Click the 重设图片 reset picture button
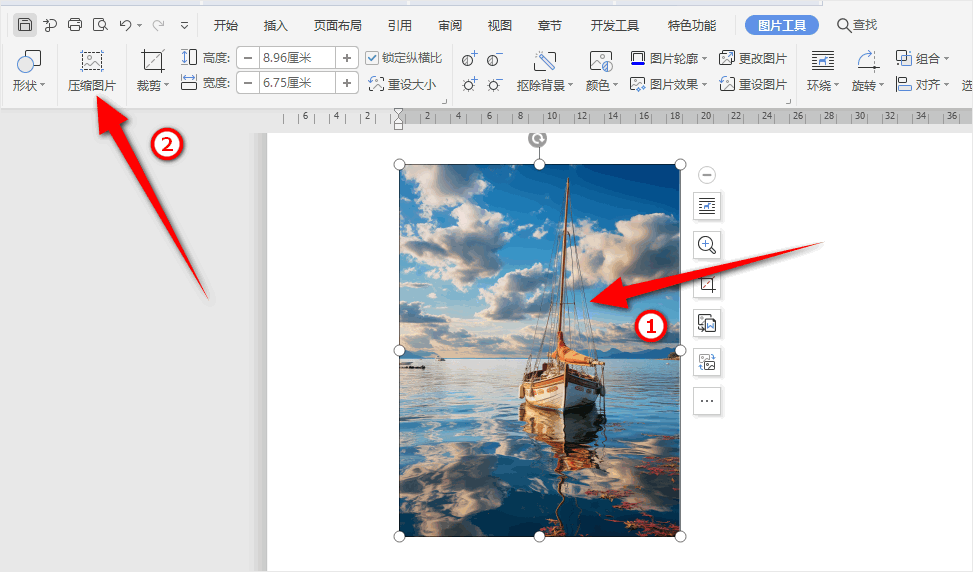Image resolution: width=973 pixels, height=572 pixels. [753, 84]
